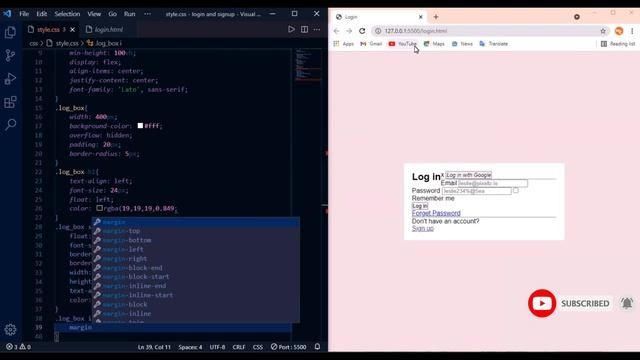Open the Reading list
Viewport: 640px width, 360px height.
(x=618, y=44)
